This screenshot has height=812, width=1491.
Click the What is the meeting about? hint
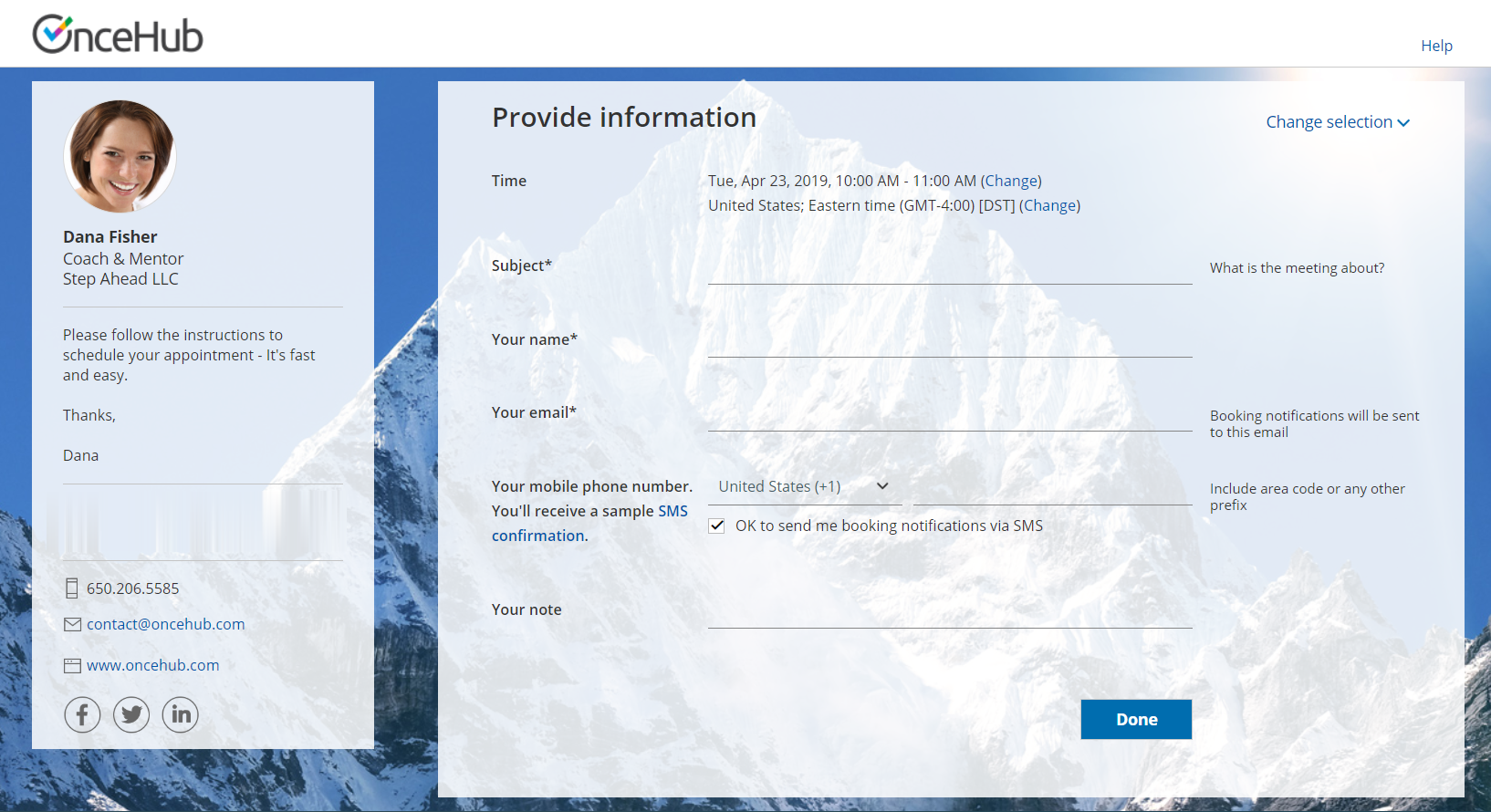[1297, 267]
